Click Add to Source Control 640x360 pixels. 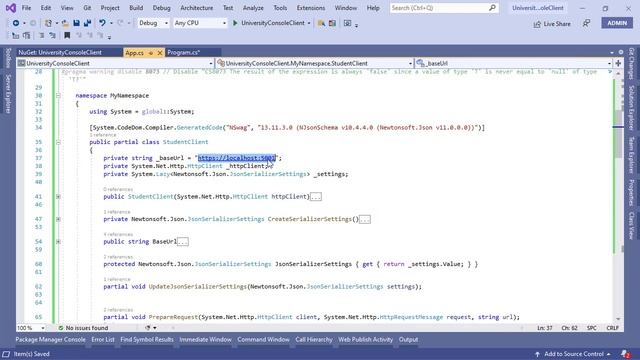pyautogui.click(x=573, y=354)
